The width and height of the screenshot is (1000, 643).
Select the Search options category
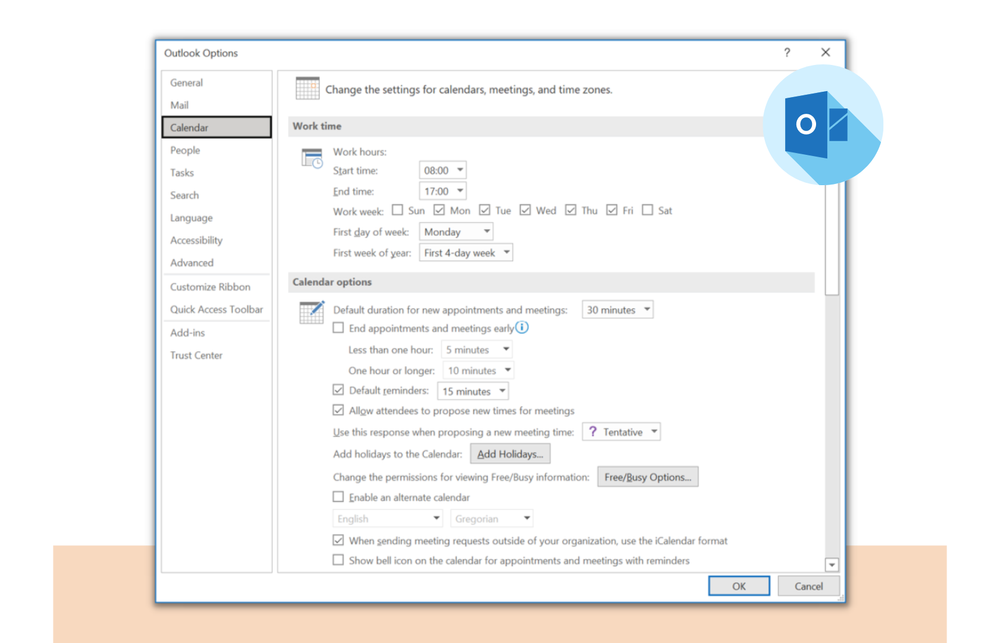tap(216, 195)
